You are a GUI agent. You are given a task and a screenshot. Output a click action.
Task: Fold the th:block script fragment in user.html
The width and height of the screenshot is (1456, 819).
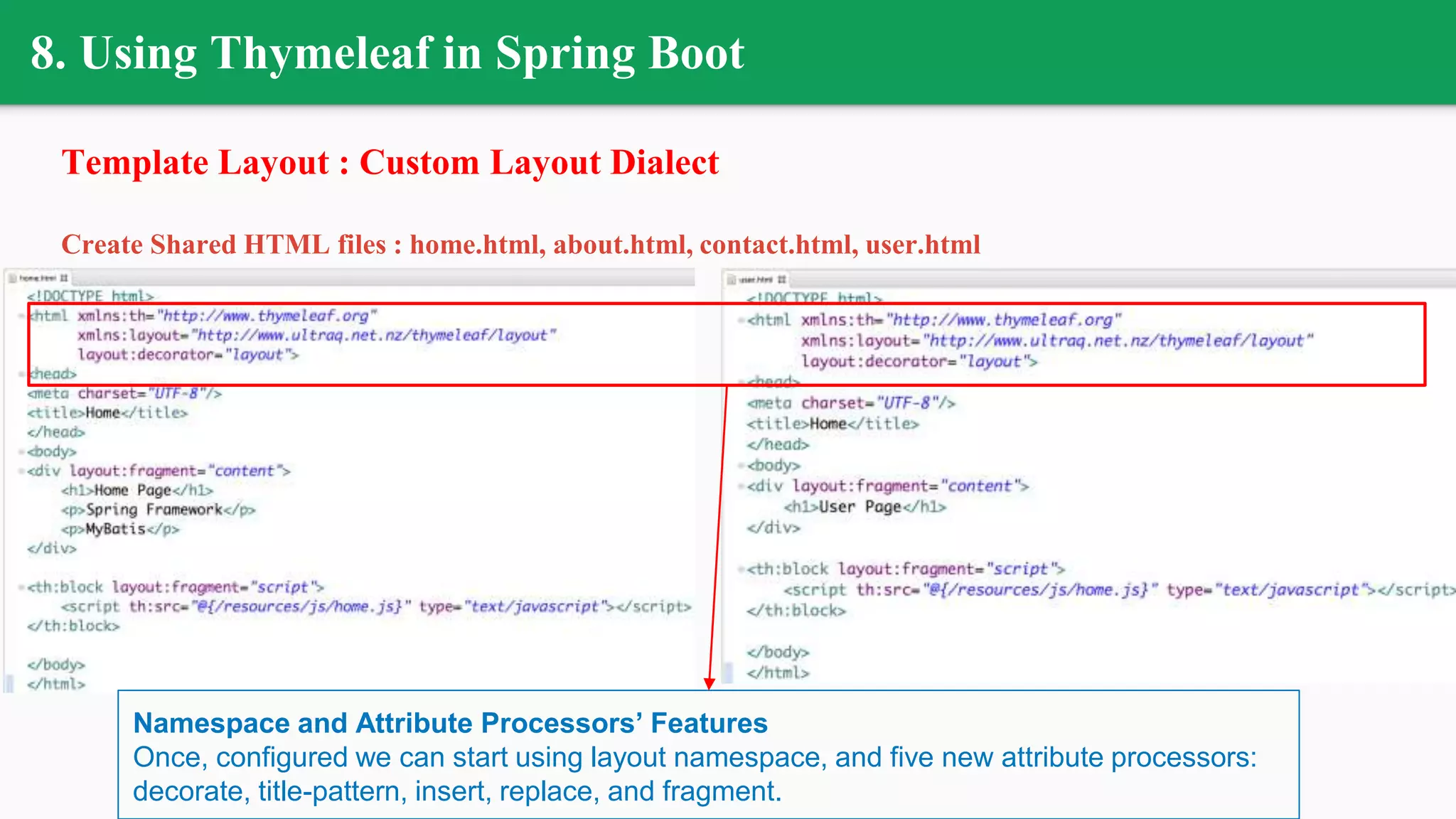point(741,569)
